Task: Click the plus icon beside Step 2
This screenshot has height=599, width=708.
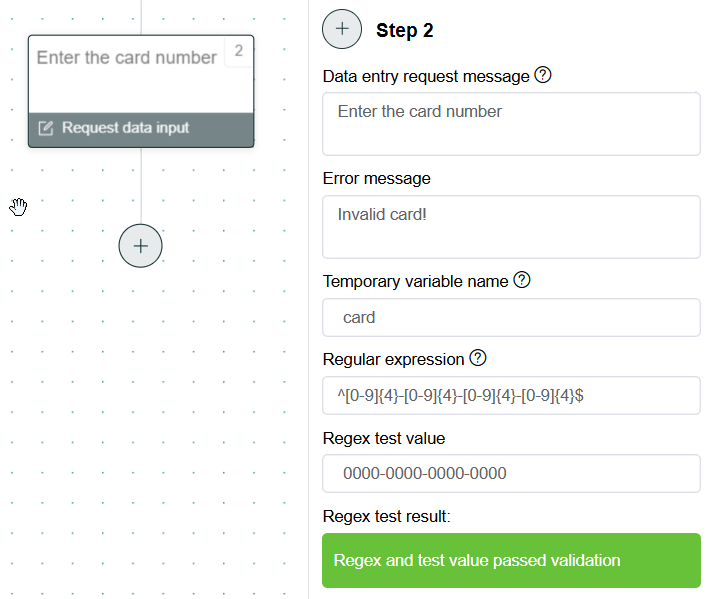Action: 342,29
